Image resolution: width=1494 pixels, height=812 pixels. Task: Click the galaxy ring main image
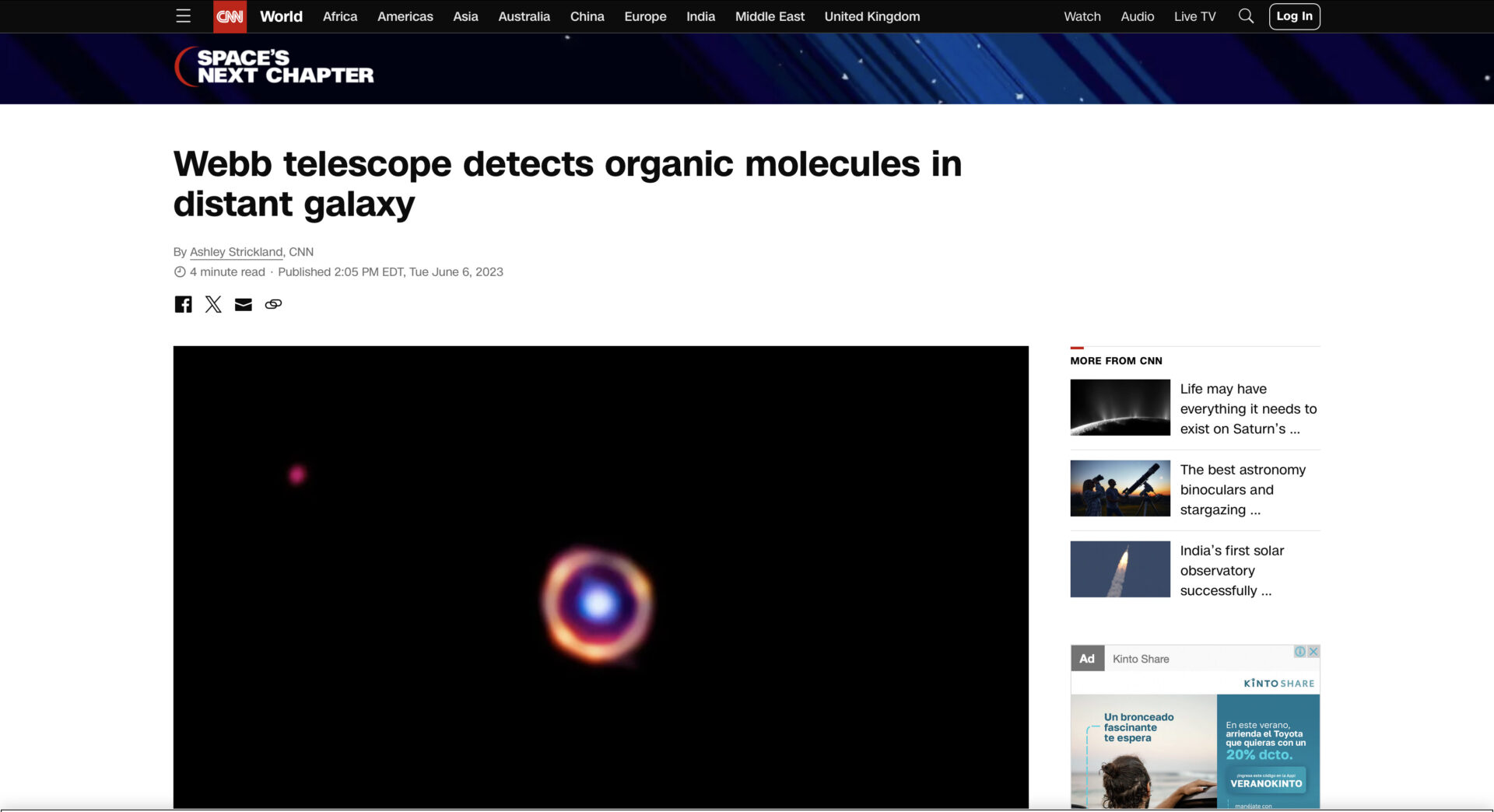coord(601,577)
